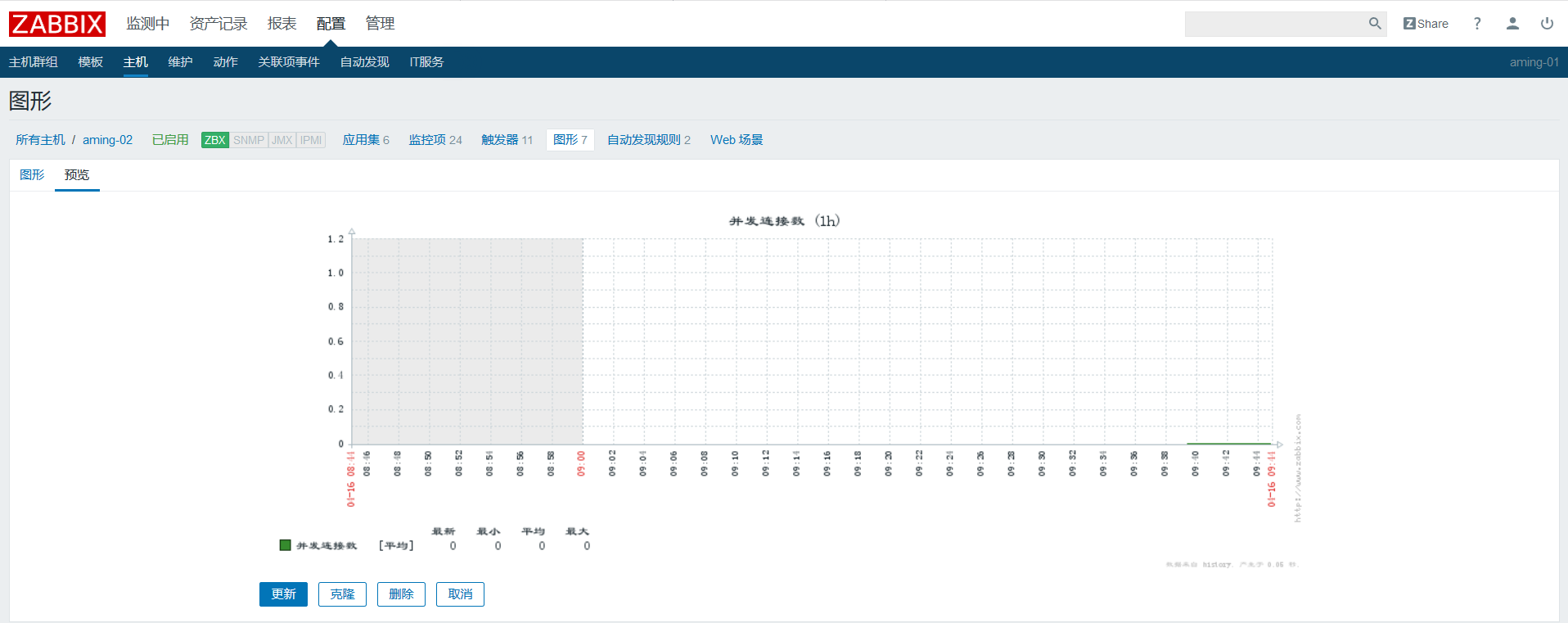Go to 主机群组 submenu

[34, 62]
